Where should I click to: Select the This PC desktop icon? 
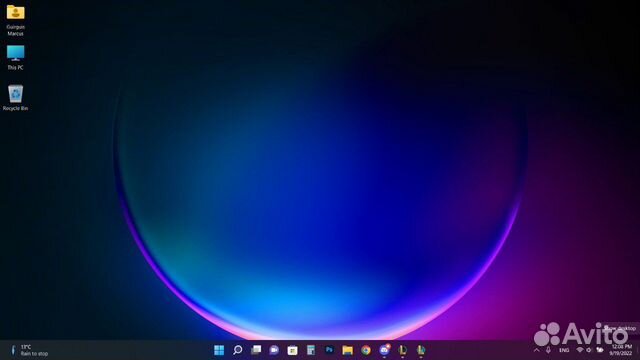(16, 58)
